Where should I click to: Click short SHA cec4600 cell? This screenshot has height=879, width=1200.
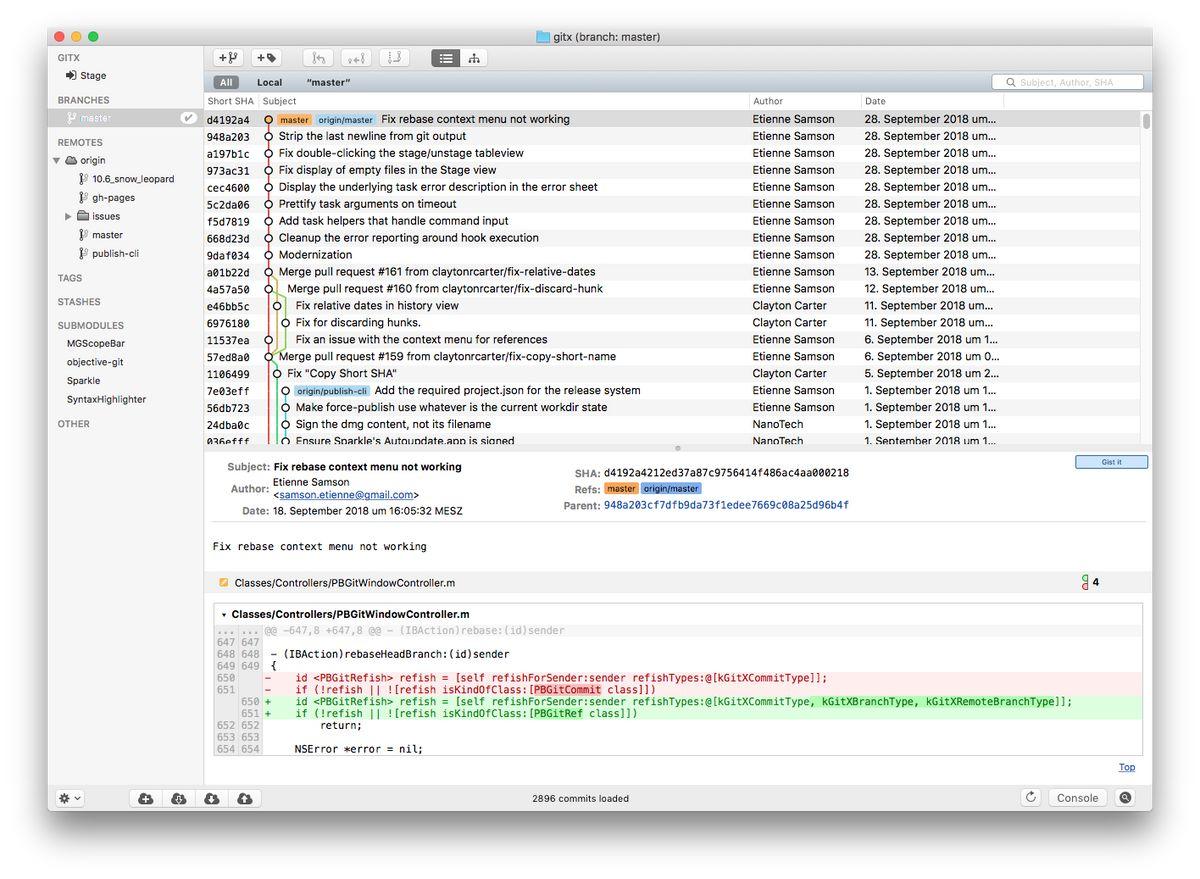(x=228, y=188)
